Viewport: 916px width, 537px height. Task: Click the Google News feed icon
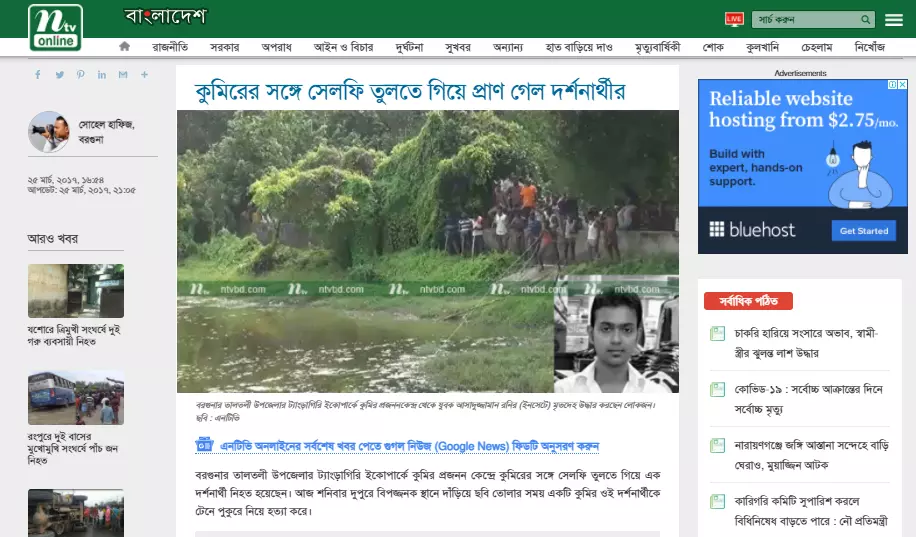(204, 445)
